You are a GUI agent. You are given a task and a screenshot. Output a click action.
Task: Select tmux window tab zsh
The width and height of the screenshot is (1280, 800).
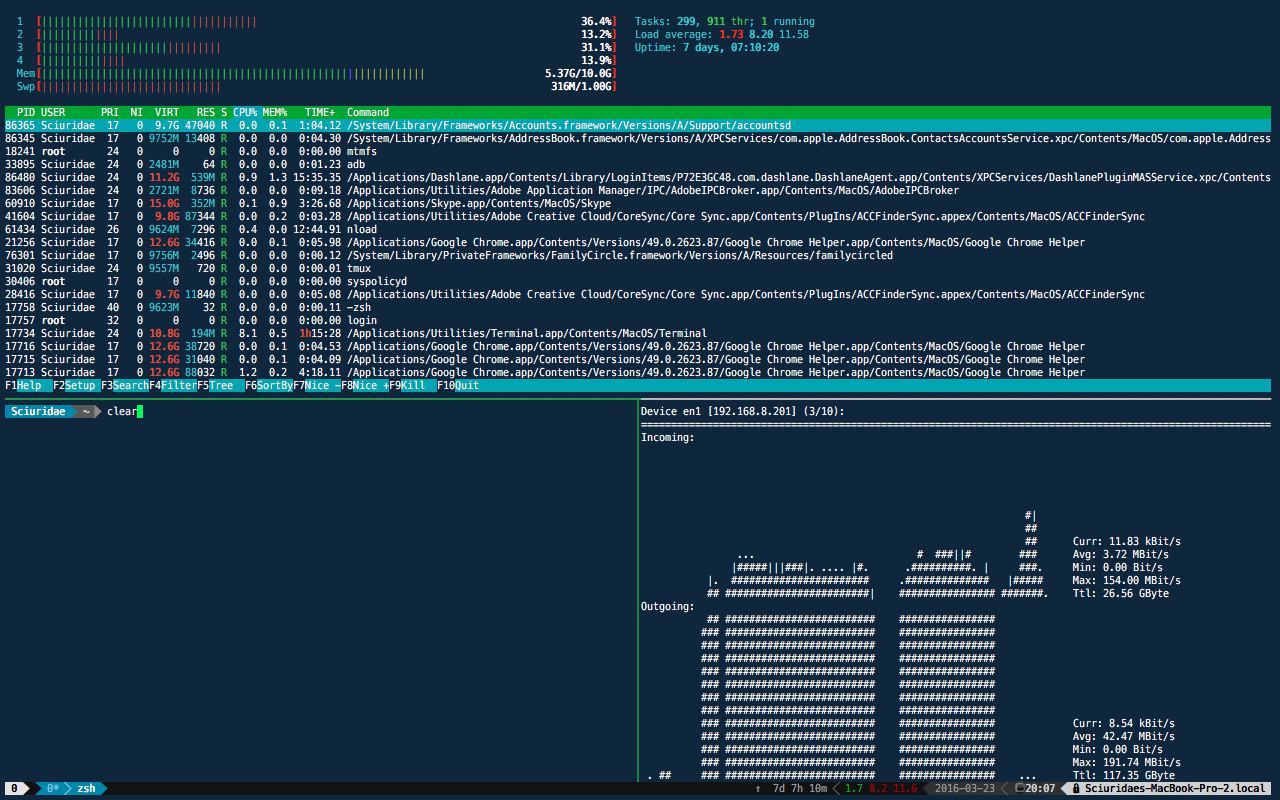coord(87,788)
